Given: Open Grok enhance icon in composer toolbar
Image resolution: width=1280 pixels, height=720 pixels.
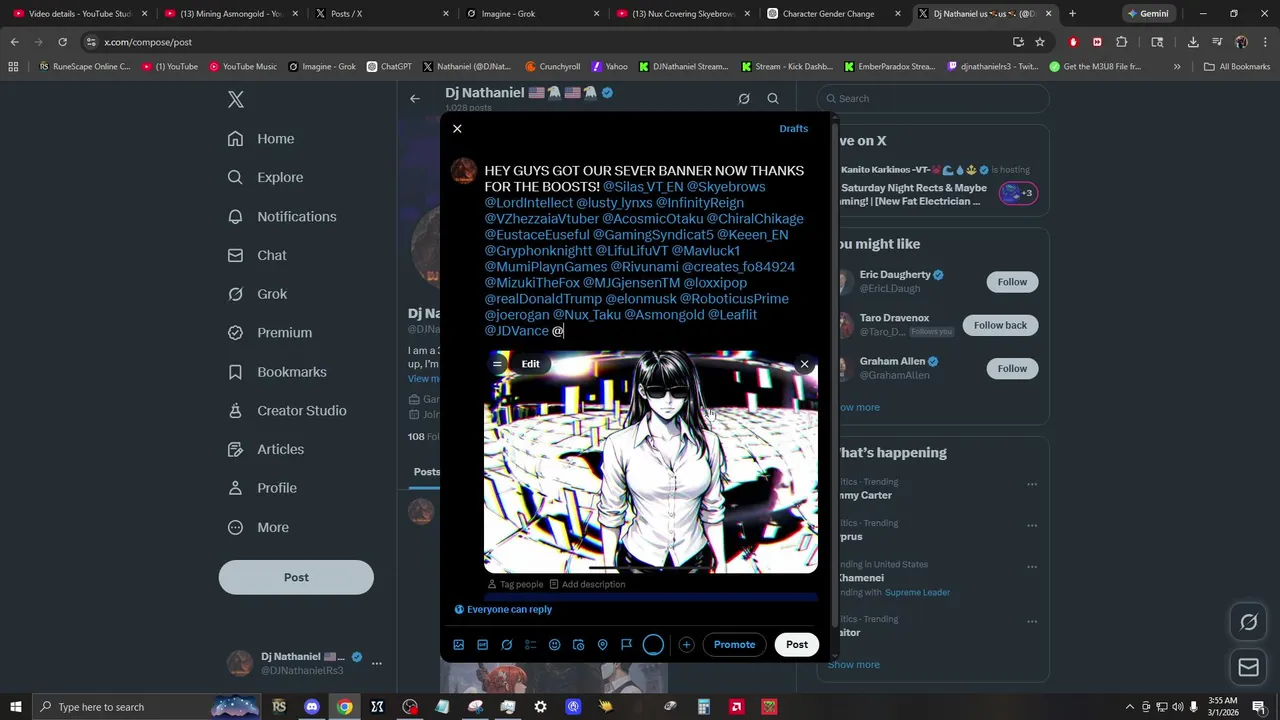Looking at the screenshot, I should coord(507,645).
